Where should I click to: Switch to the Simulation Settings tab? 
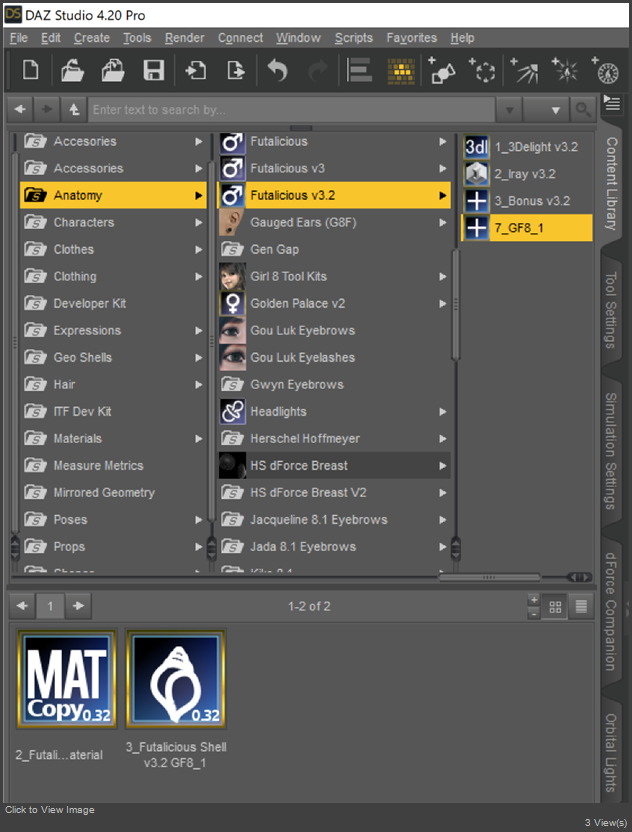pyautogui.click(x=611, y=451)
